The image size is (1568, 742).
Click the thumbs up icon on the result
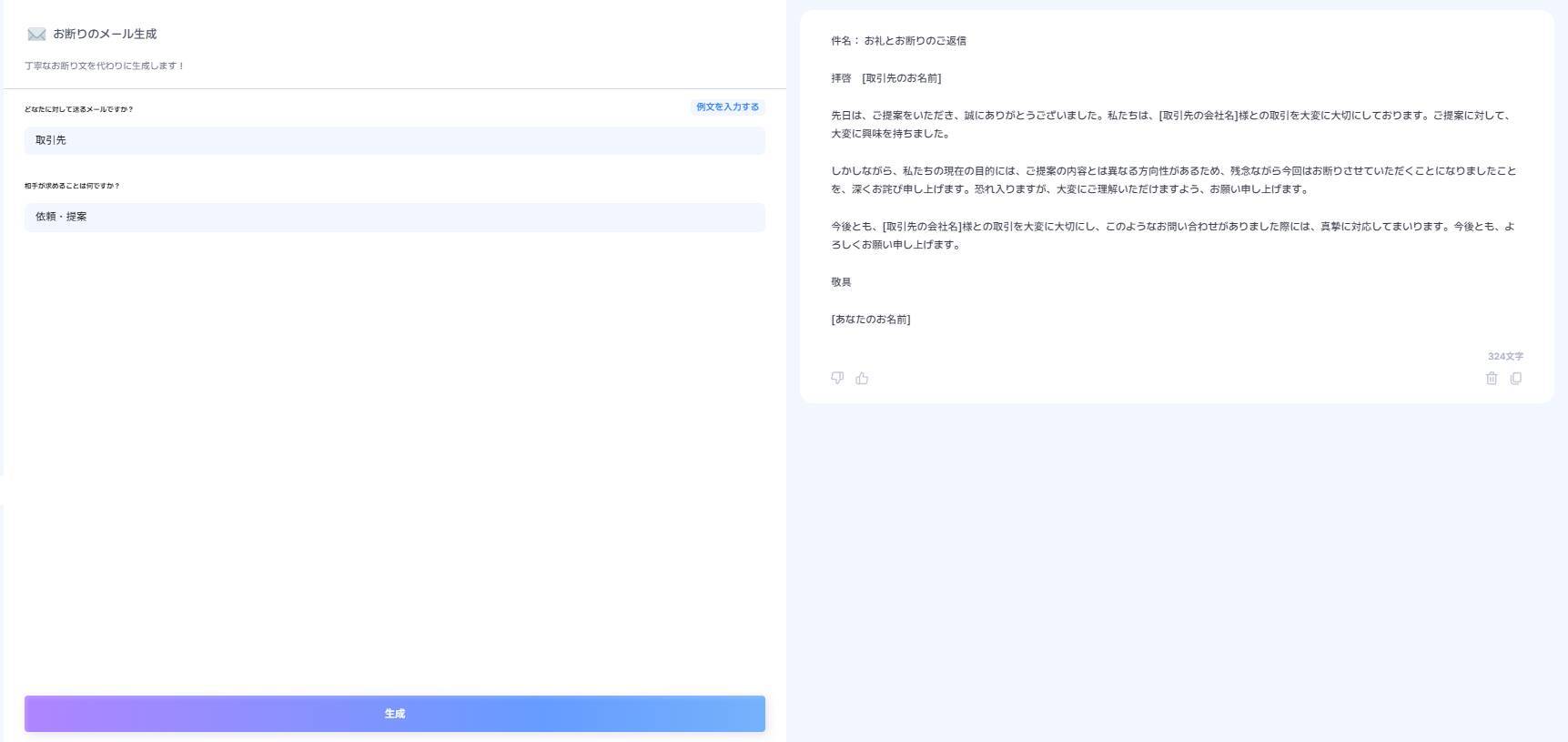(862, 378)
